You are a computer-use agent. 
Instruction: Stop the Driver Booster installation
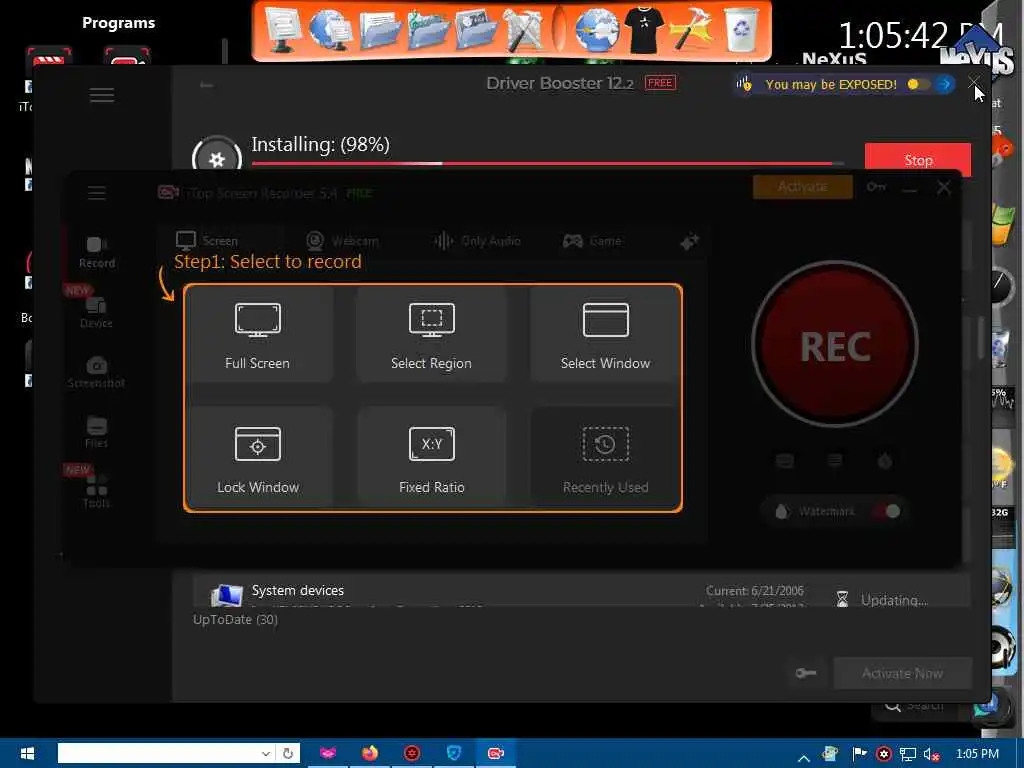pos(918,160)
